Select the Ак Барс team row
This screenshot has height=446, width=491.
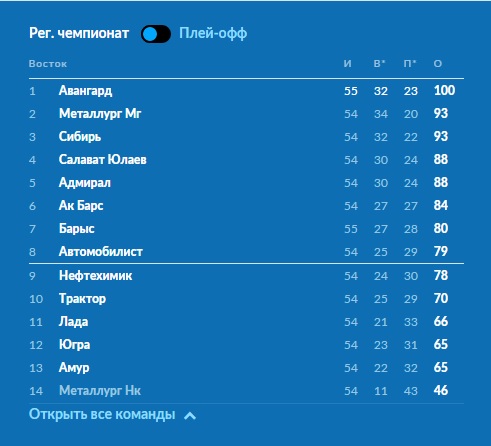(246, 206)
